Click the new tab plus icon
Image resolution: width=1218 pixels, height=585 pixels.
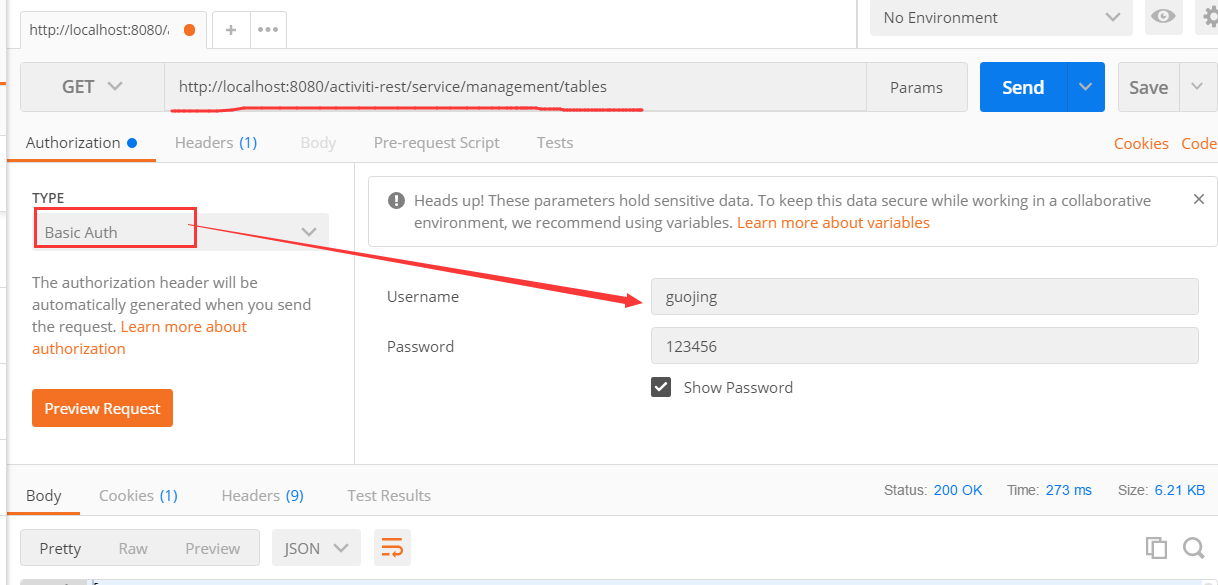click(230, 30)
